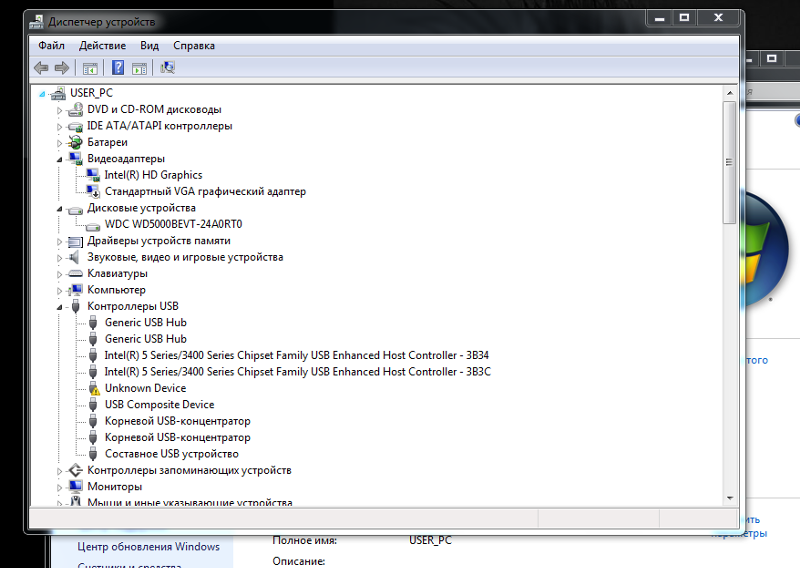Select USB Enhanced Host Controller - 3B34
This screenshot has width=800, height=568.
click(297, 355)
